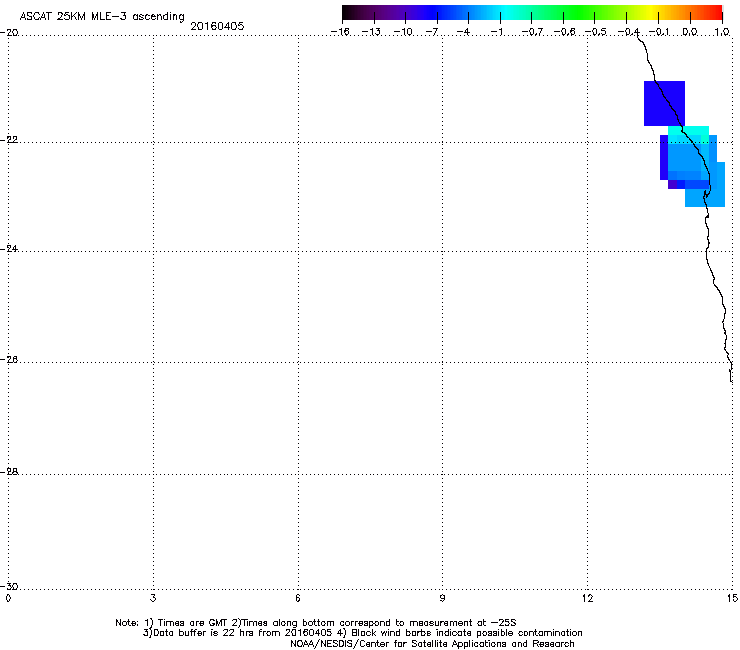Click the colorbar label '0.0'
Image resolution: width=740 pixels, height=650 pixels.
click(x=690, y=32)
